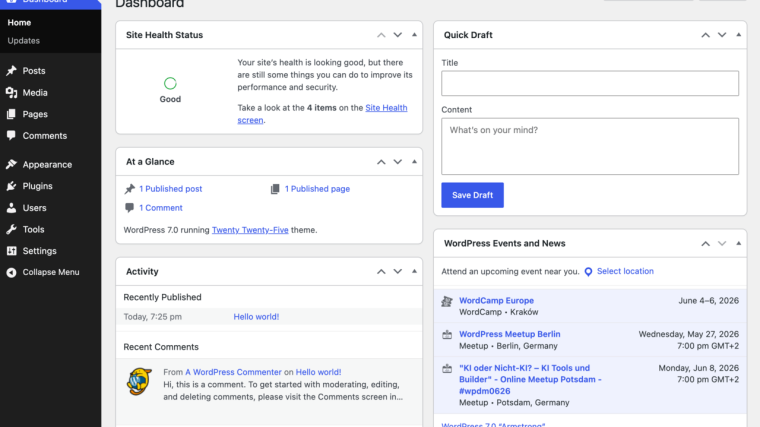Click the Appearance brush icon in sidebar

click(x=11, y=164)
